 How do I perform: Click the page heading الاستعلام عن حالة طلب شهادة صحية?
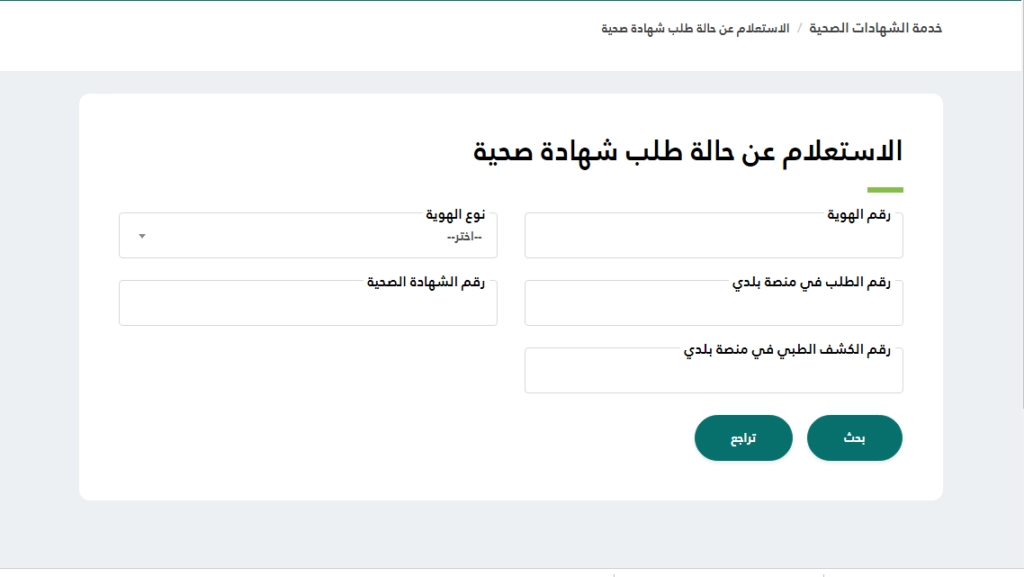[x=687, y=152]
